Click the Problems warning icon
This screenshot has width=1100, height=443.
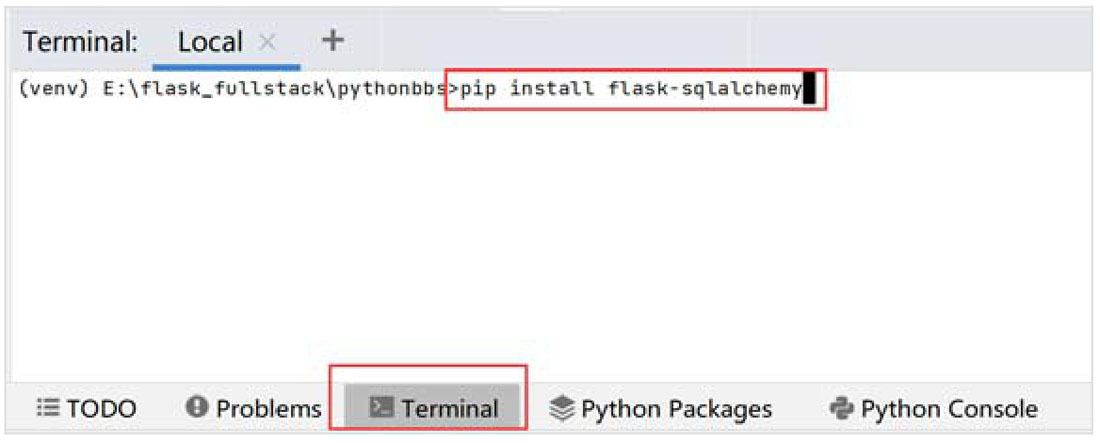click(199, 407)
